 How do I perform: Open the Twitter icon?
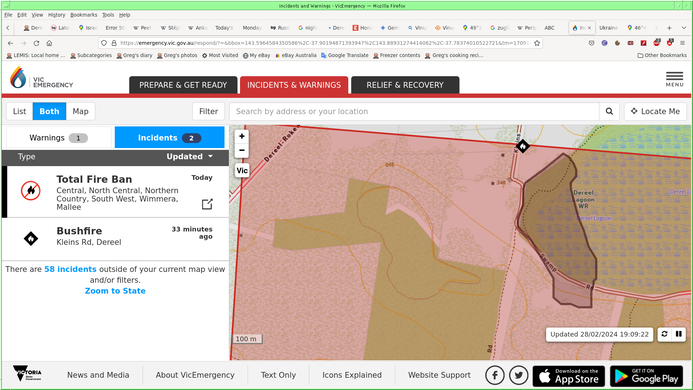tap(518, 375)
